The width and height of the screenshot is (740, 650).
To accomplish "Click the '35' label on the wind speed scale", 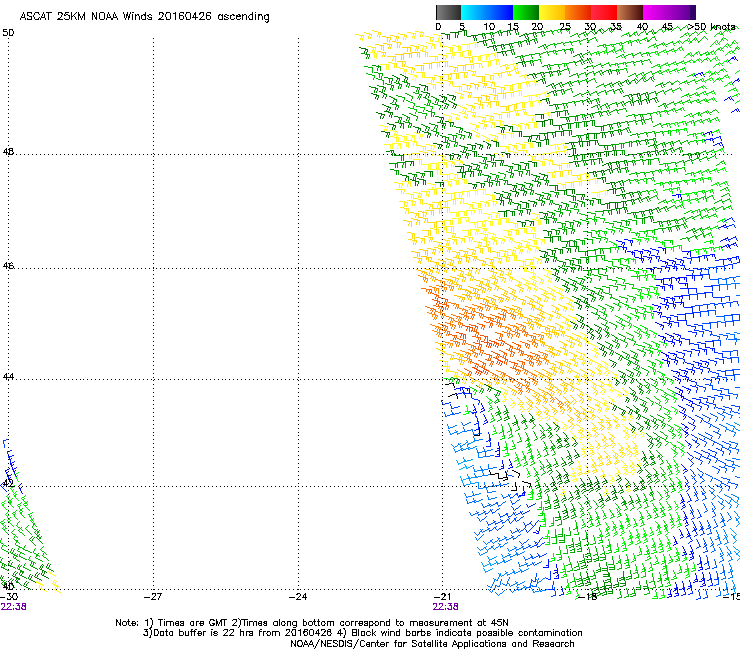I will (616, 27).
